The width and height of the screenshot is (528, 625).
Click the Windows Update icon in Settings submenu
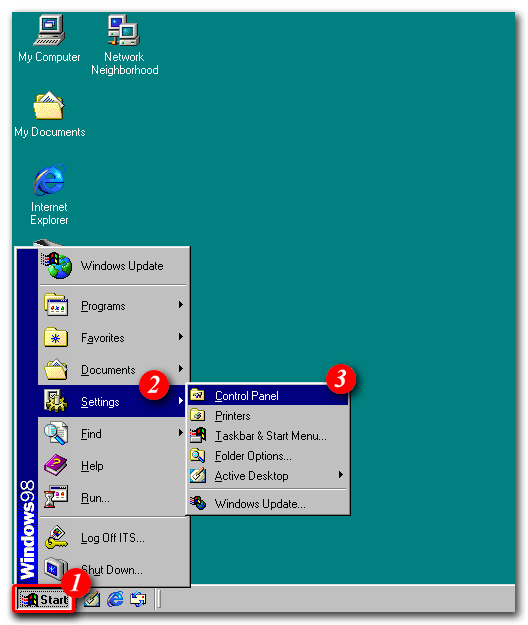click(198, 503)
